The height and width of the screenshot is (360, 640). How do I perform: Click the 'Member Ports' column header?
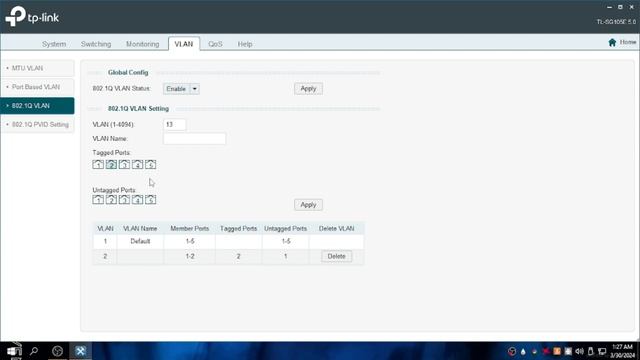(x=190, y=229)
